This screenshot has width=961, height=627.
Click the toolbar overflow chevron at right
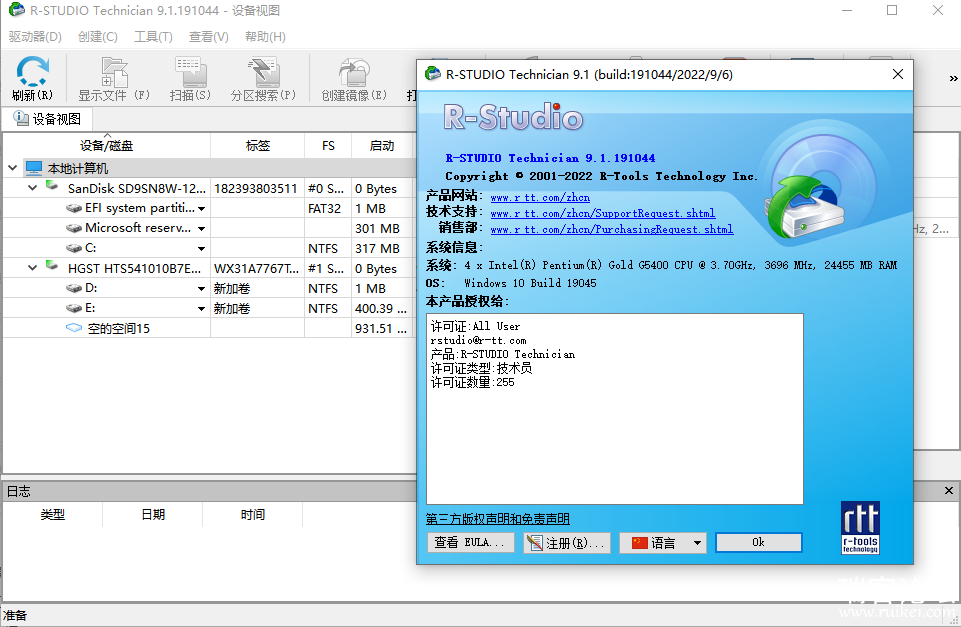point(953,78)
